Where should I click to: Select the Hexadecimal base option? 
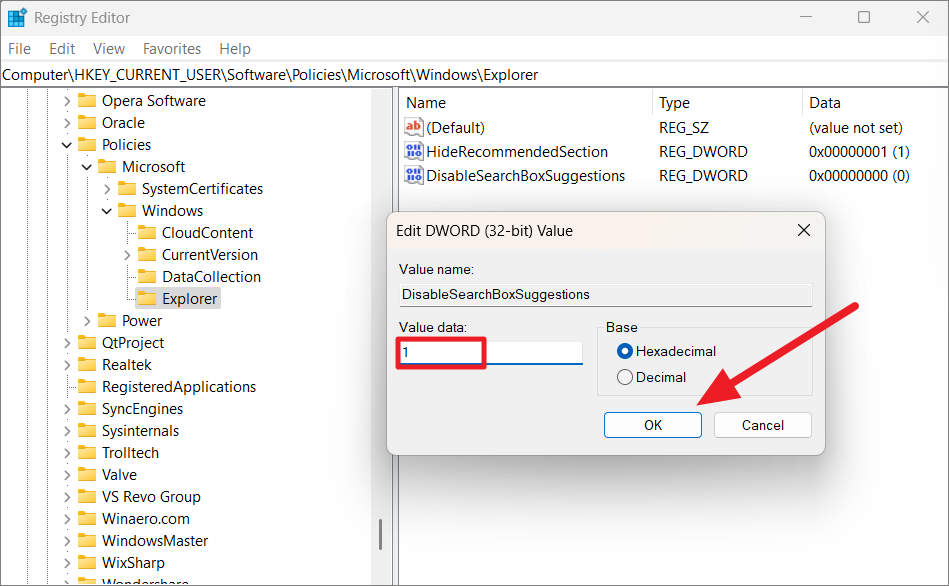click(x=625, y=351)
